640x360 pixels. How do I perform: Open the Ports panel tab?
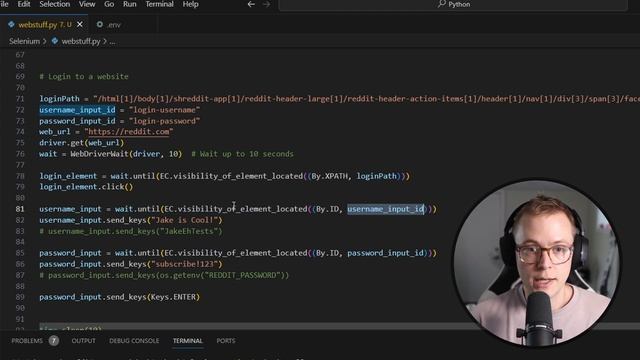(226, 340)
